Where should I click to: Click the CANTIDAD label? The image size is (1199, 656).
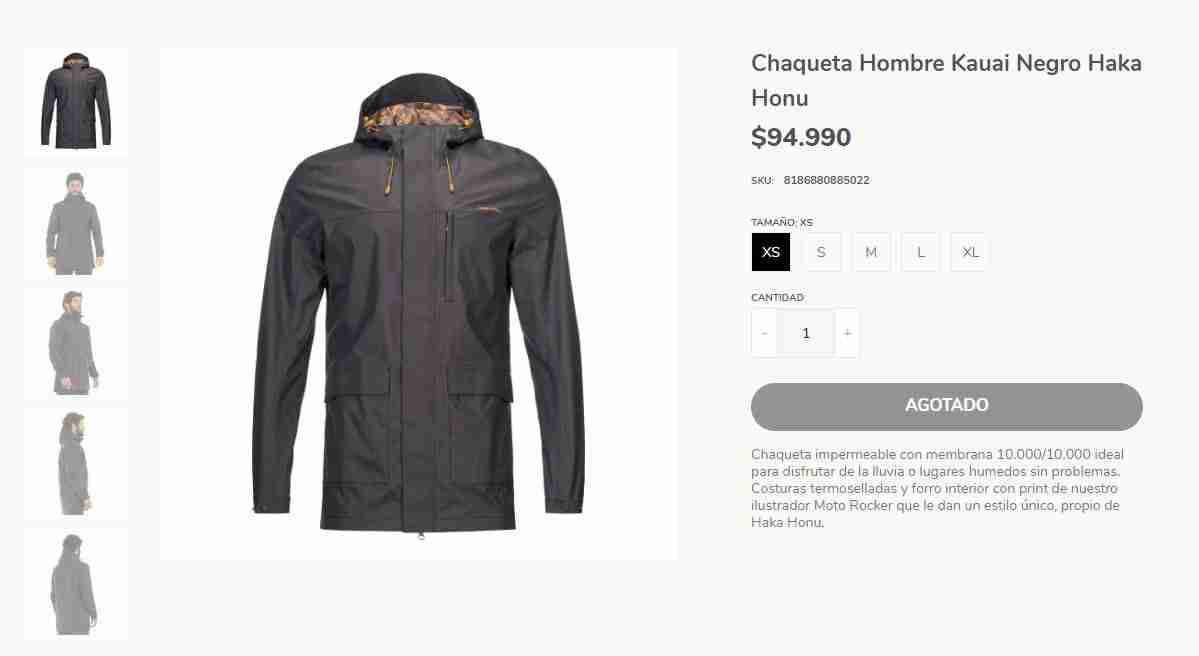[777, 297]
